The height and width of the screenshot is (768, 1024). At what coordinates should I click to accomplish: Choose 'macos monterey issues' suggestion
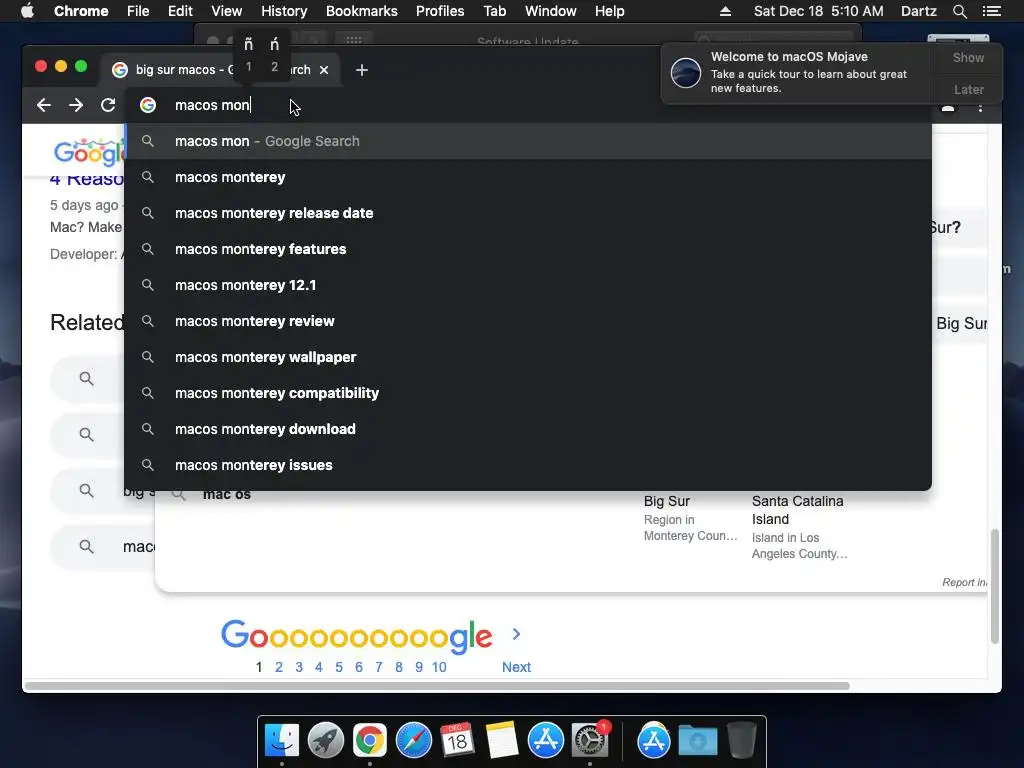click(528, 464)
